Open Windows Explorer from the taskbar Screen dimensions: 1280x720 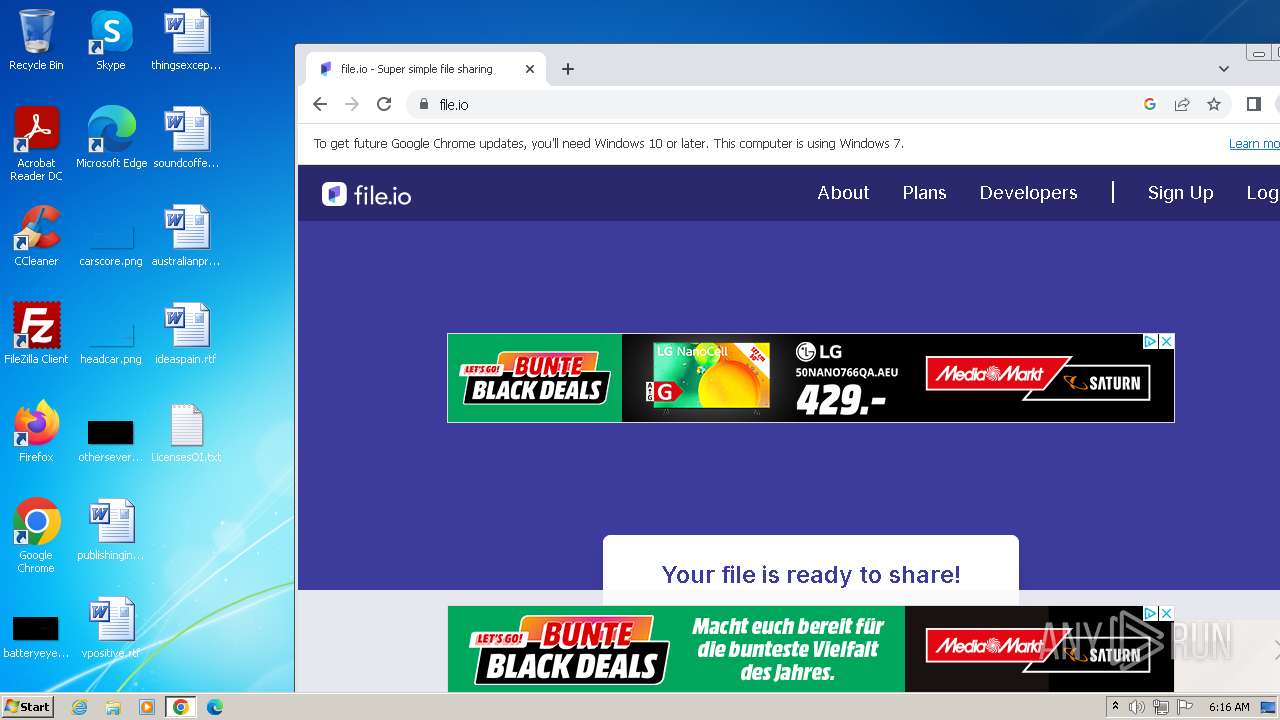[x=113, y=707]
